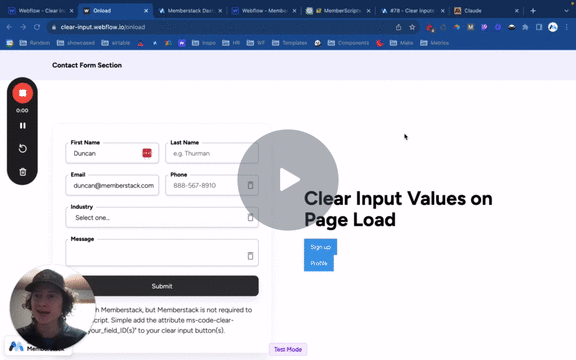
Task: Click the address bar URL
Action: click(x=102, y=27)
